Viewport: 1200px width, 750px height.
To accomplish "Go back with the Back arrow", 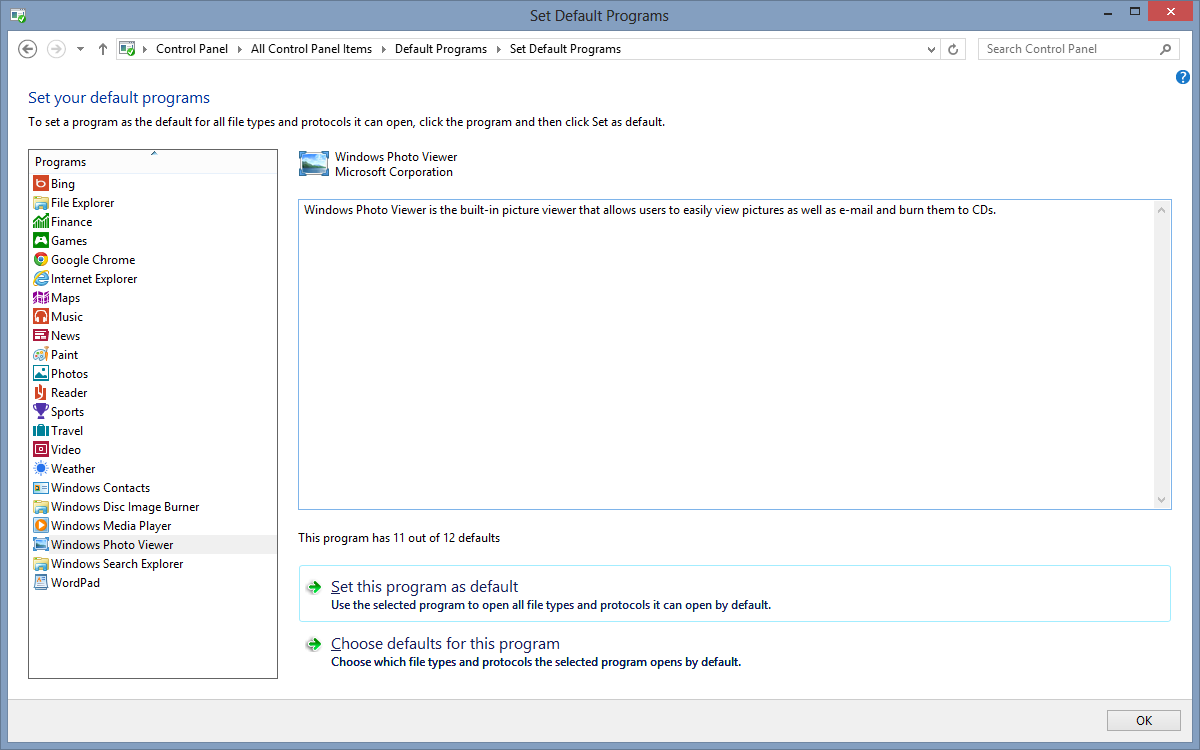I will click(28, 49).
